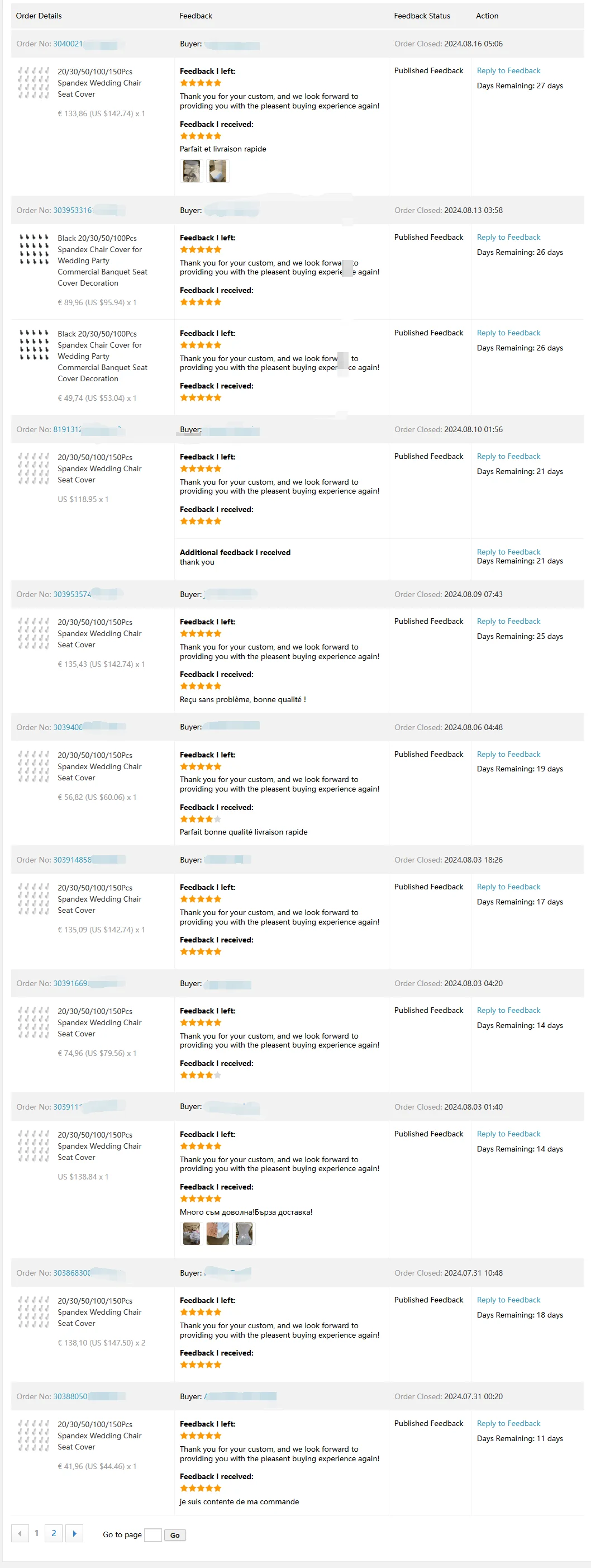Image resolution: width=591 pixels, height=1568 pixels.
Task: Go to the next feedback page arrow
Action: click(74, 1533)
